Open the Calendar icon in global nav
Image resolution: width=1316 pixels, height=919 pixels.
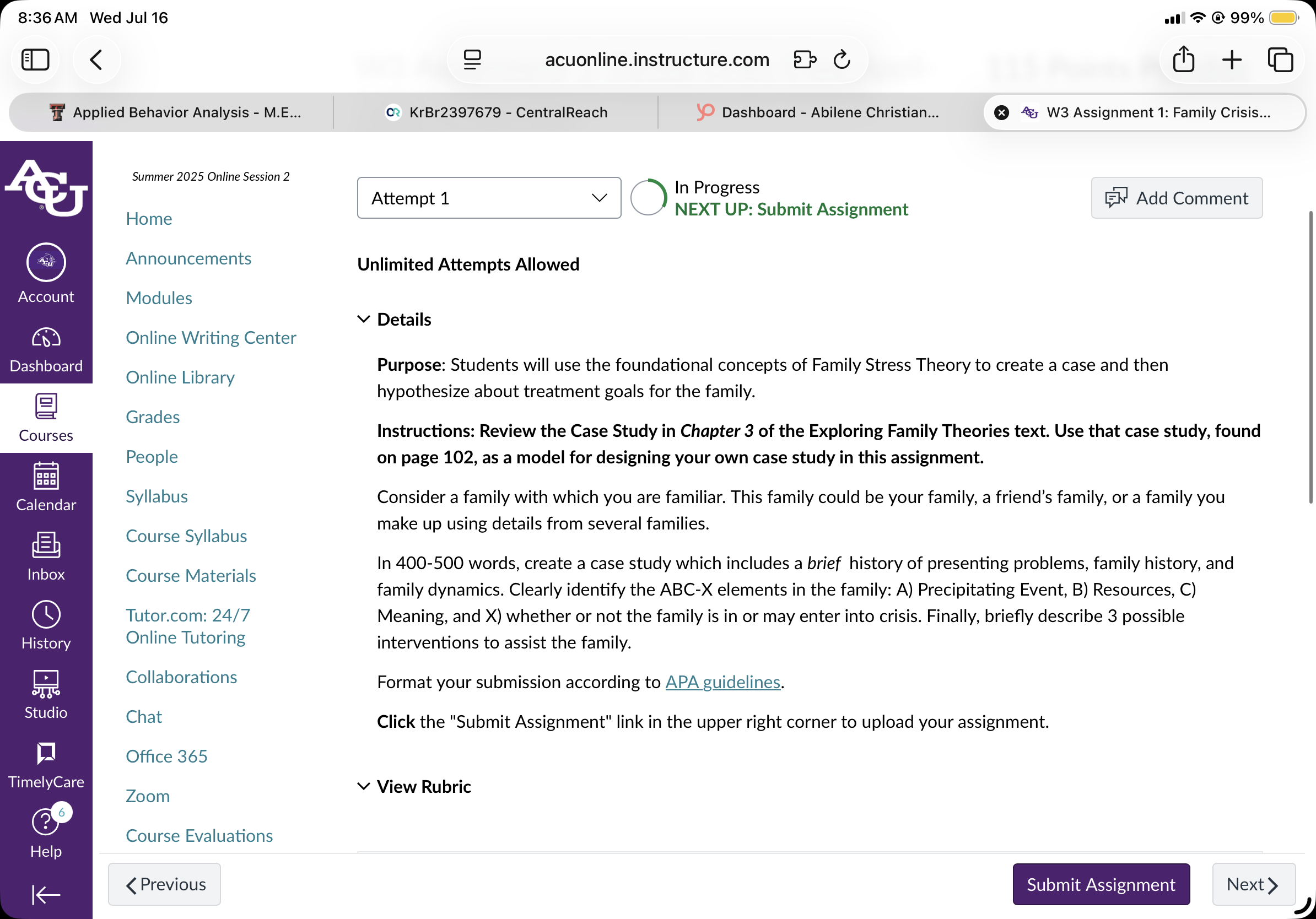point(46,476)
